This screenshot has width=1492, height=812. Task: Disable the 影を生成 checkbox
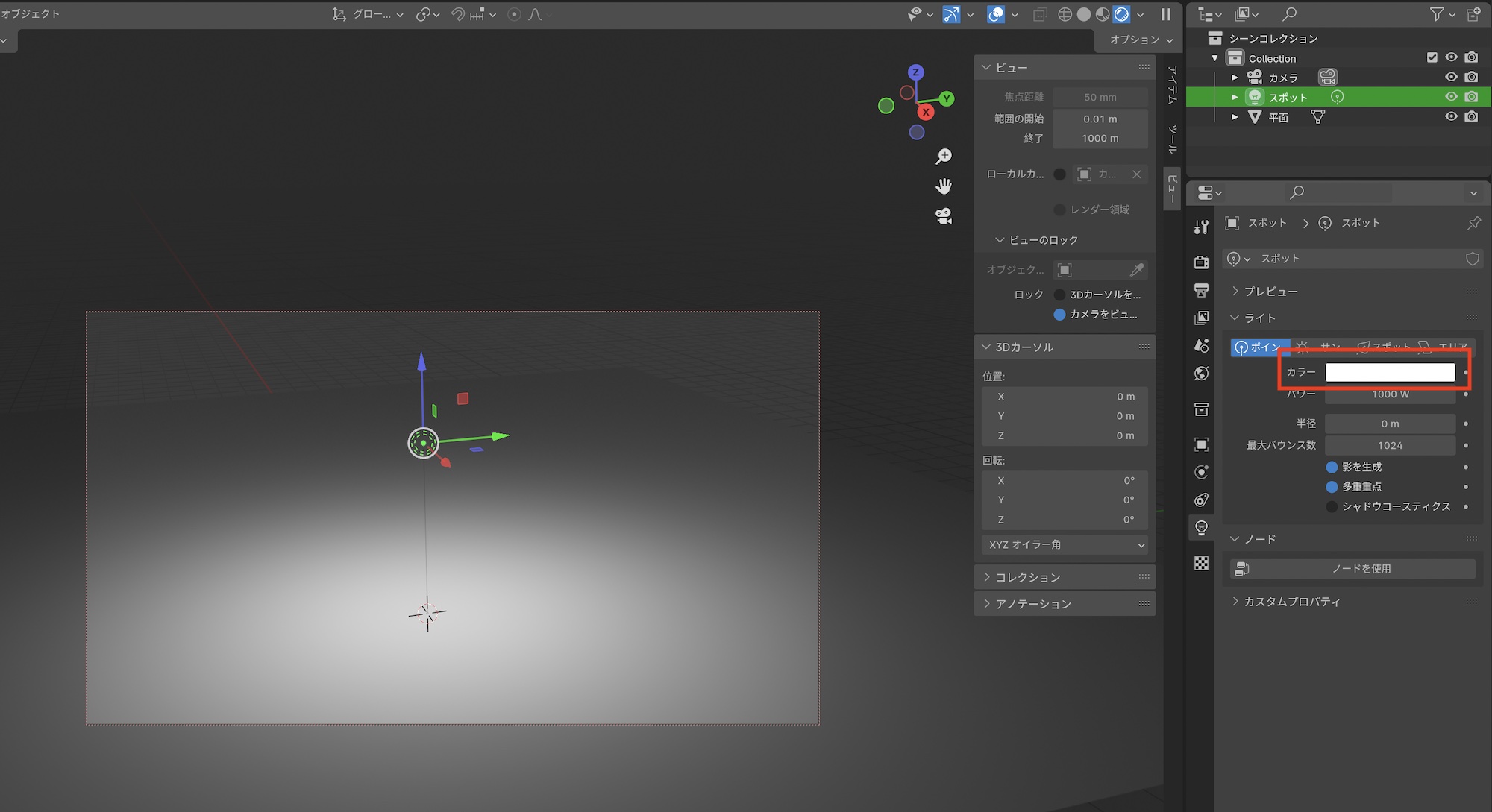[1332, 467]
